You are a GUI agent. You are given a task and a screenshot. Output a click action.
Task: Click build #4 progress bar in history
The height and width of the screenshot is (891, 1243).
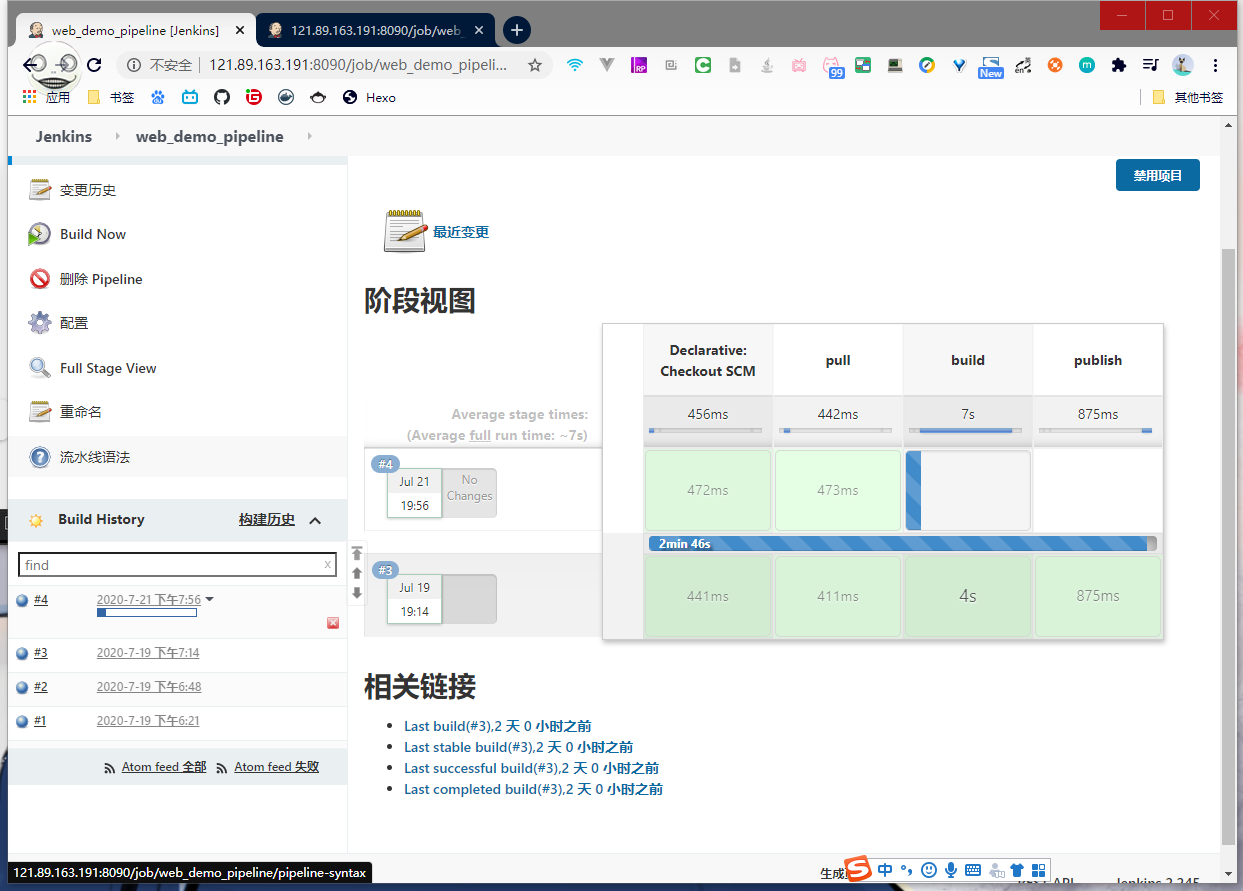[146, 613]
